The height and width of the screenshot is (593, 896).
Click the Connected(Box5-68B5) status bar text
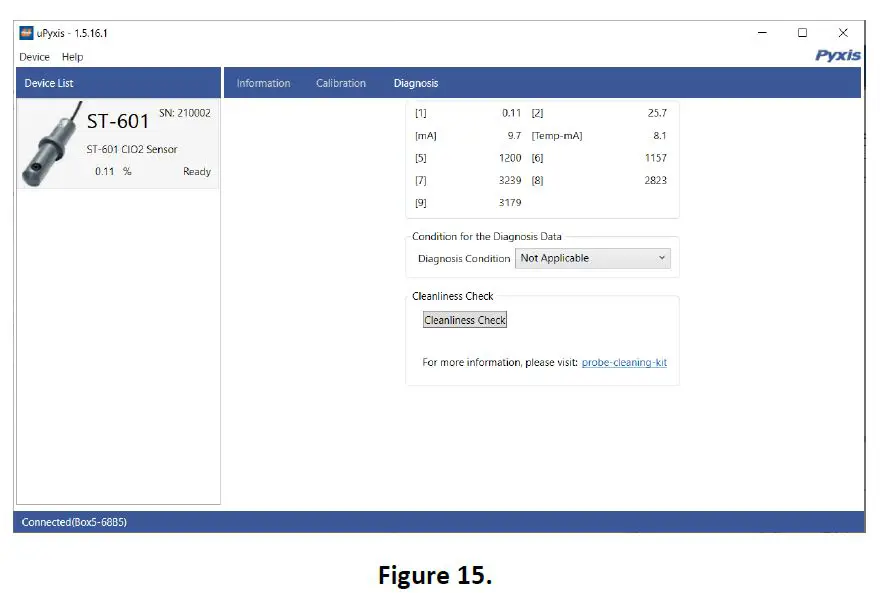[74, 522]
